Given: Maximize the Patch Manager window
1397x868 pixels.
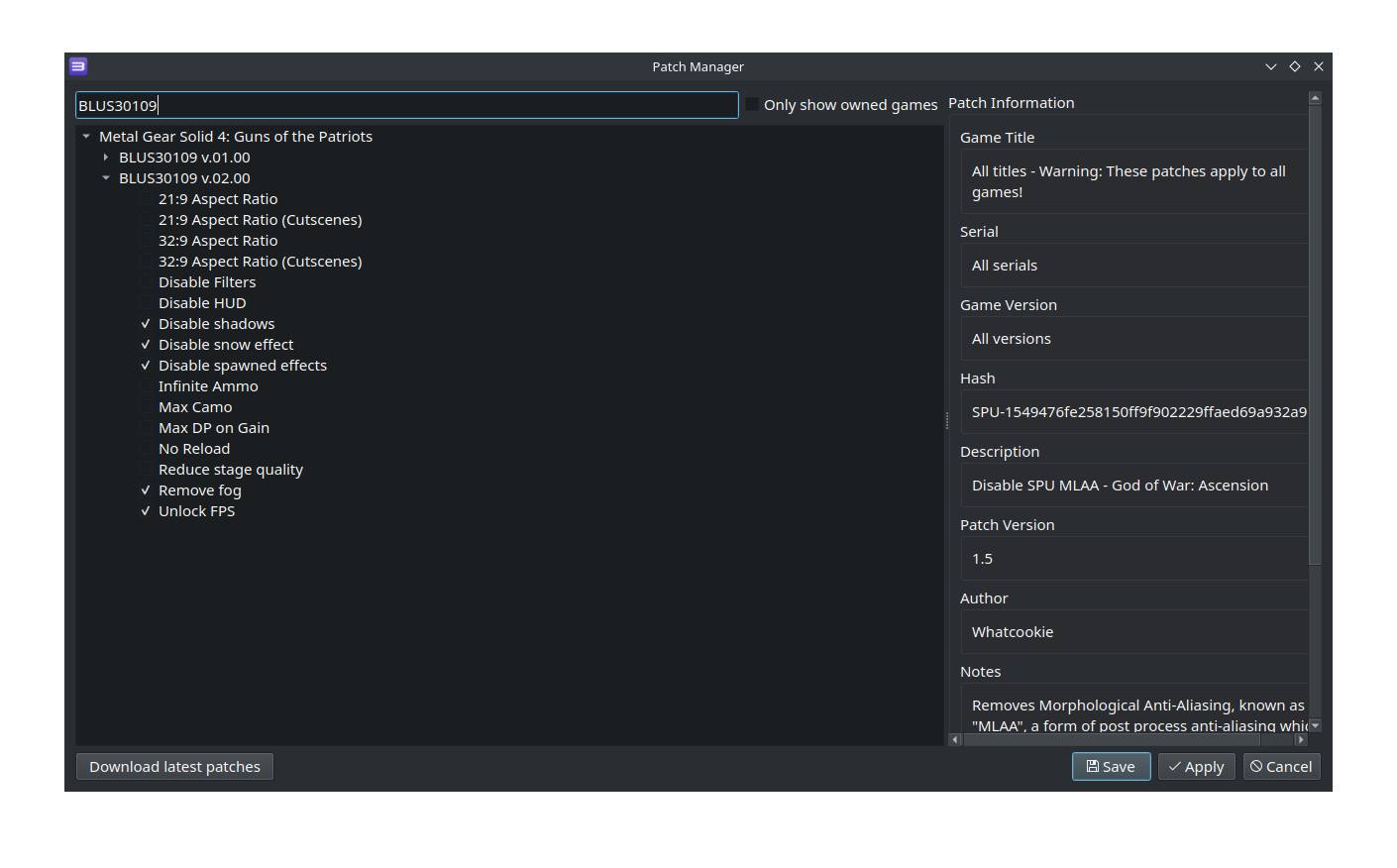Looking at the screenshot, I should 1295,66.
